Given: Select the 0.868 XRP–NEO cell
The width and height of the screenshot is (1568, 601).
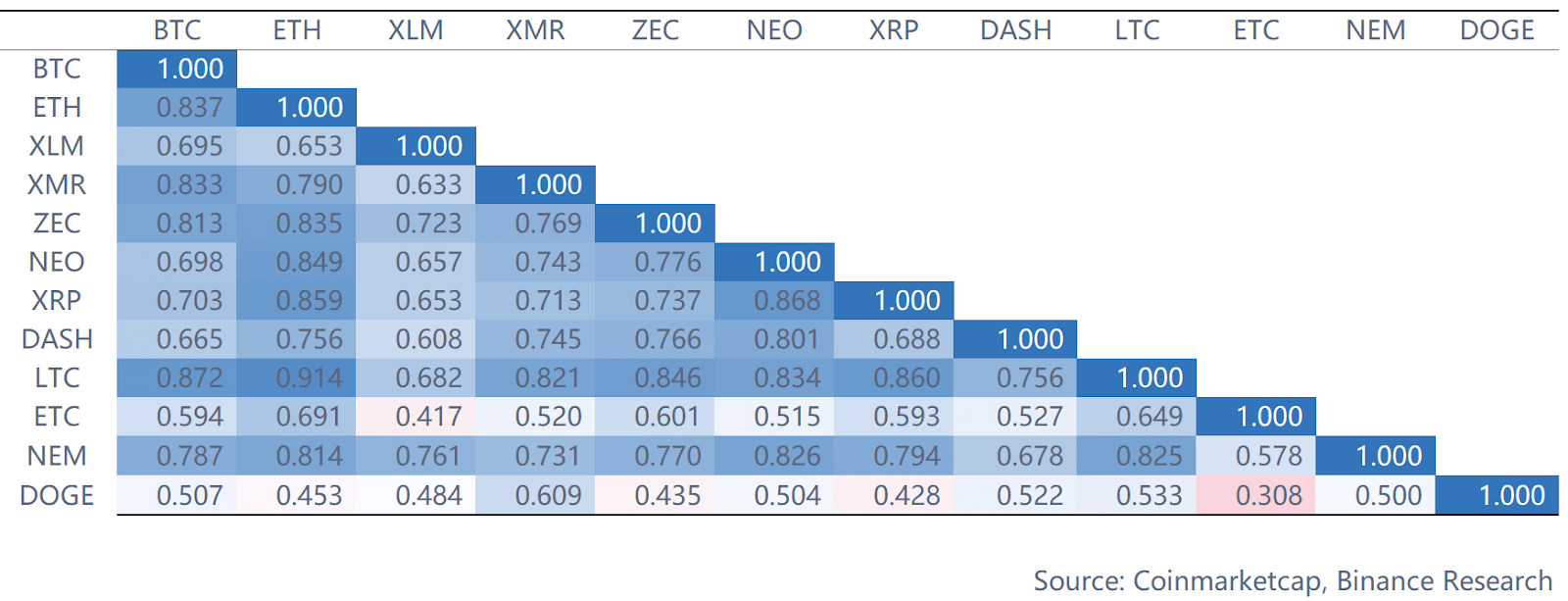Looking at the screenshot, I should pos(787,301).
